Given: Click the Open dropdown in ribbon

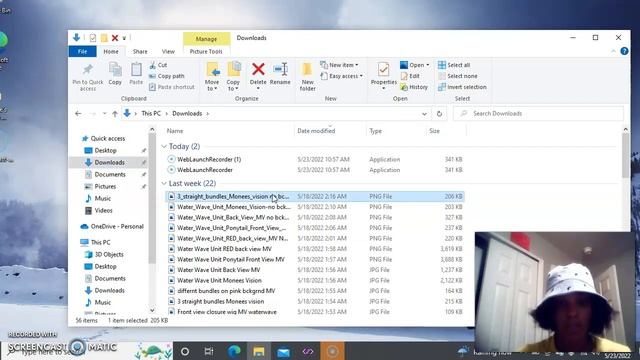Looking at the screenshot, I should [414, 65].
